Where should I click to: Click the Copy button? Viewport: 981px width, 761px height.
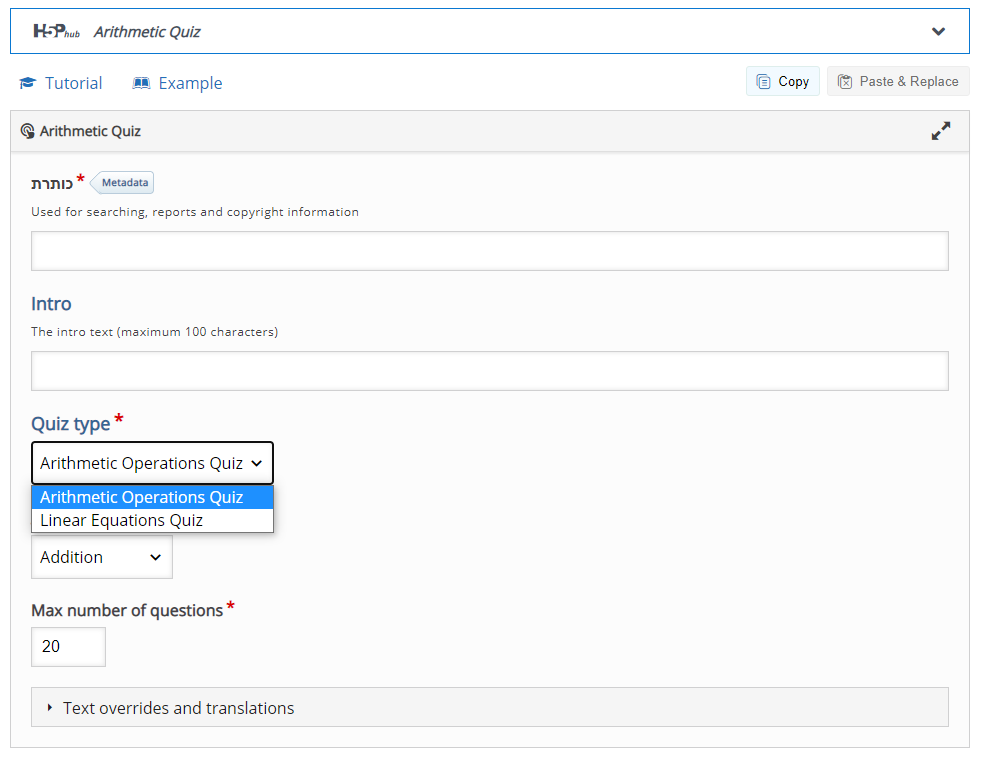click(782, 81)
